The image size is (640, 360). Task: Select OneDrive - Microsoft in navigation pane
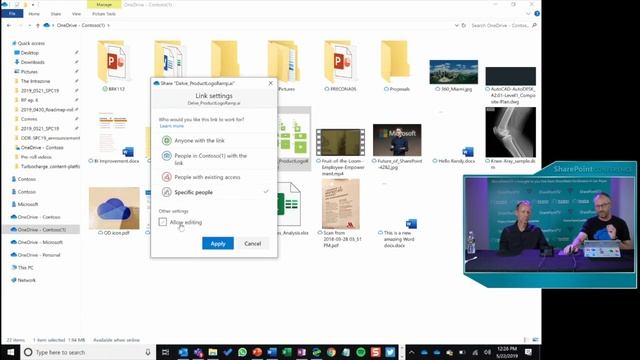tap(37, 242)
